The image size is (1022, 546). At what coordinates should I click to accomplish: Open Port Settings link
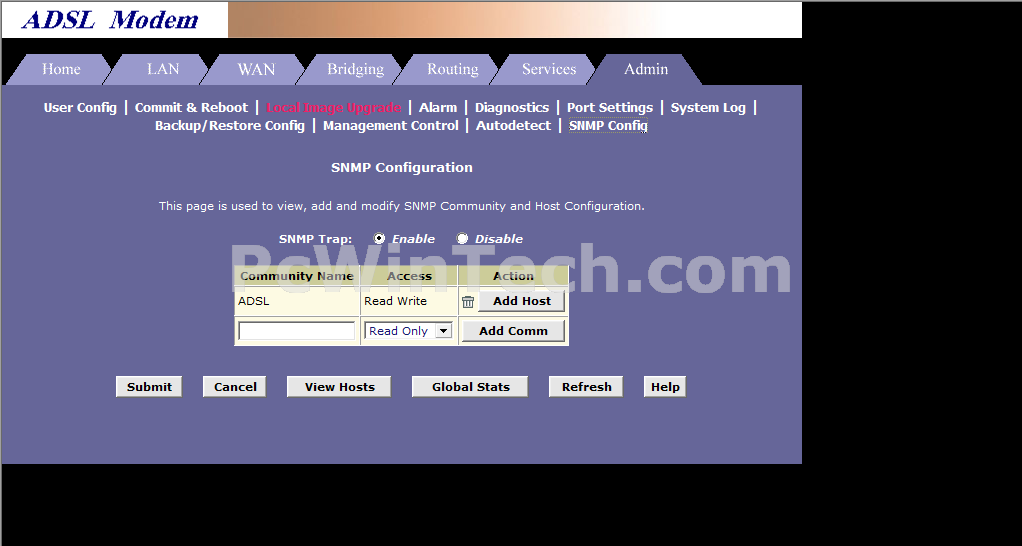coord(609,108)
